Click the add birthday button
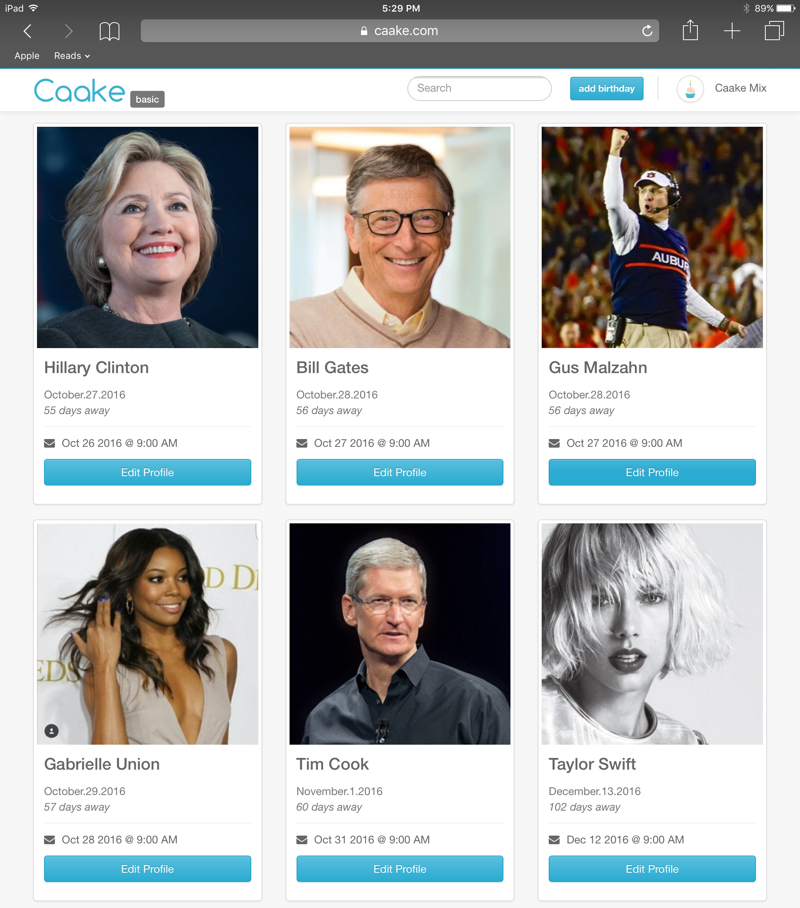Screen dimensions: 800x908 [x=607, y=89]
